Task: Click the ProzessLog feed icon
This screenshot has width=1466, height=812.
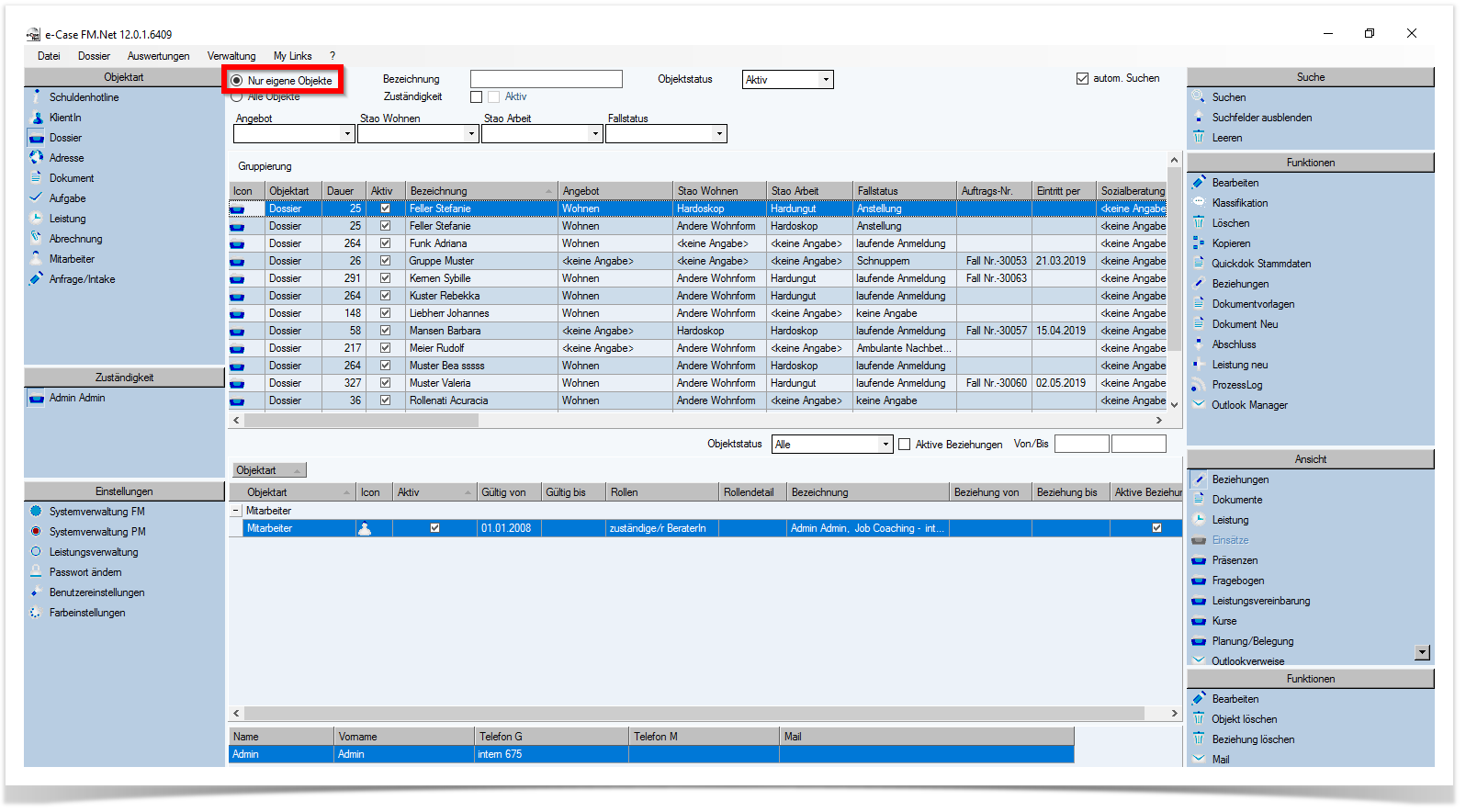Action: click(x=1199, y=384)
